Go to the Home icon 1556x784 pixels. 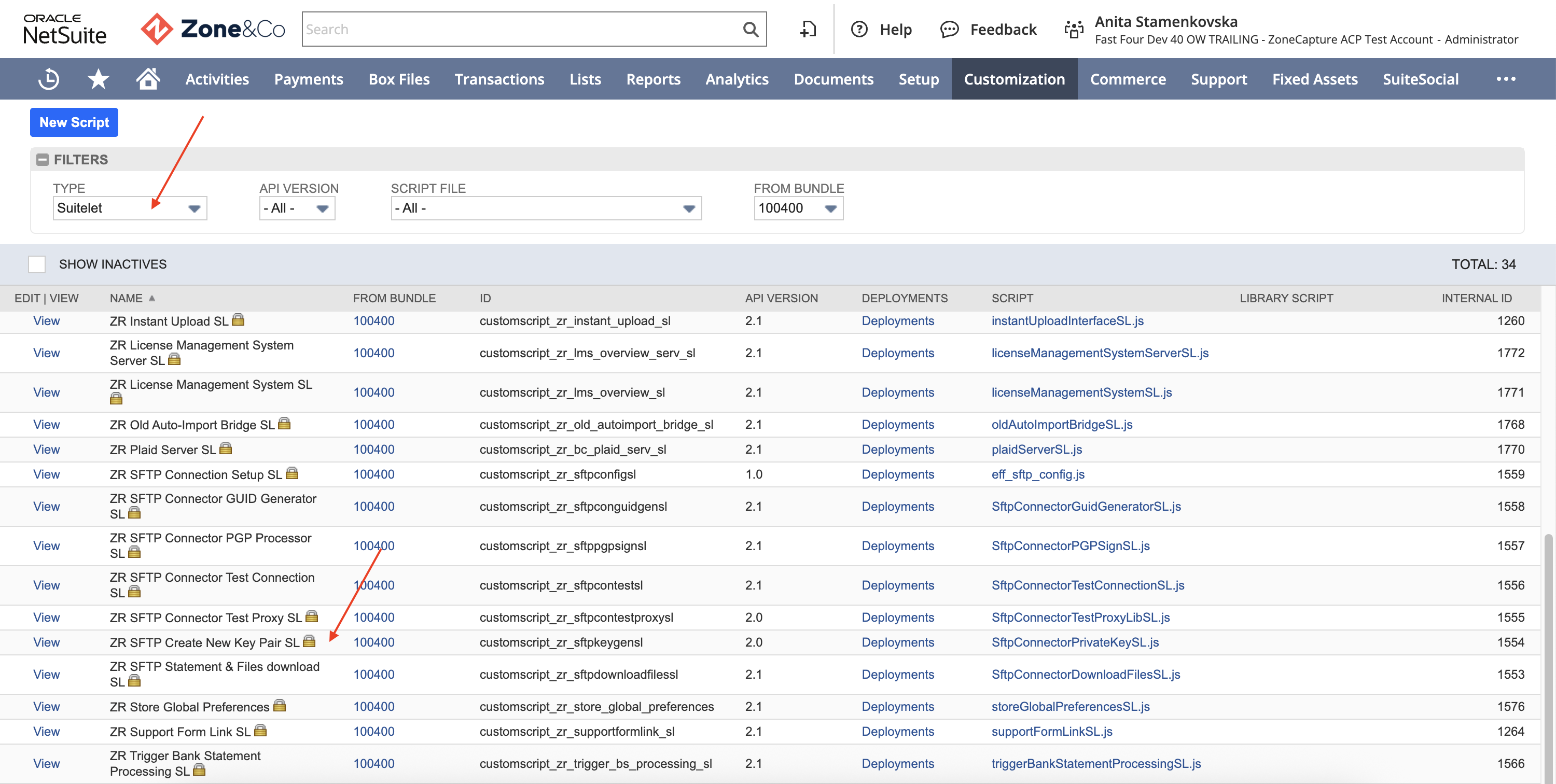[148, 78]
